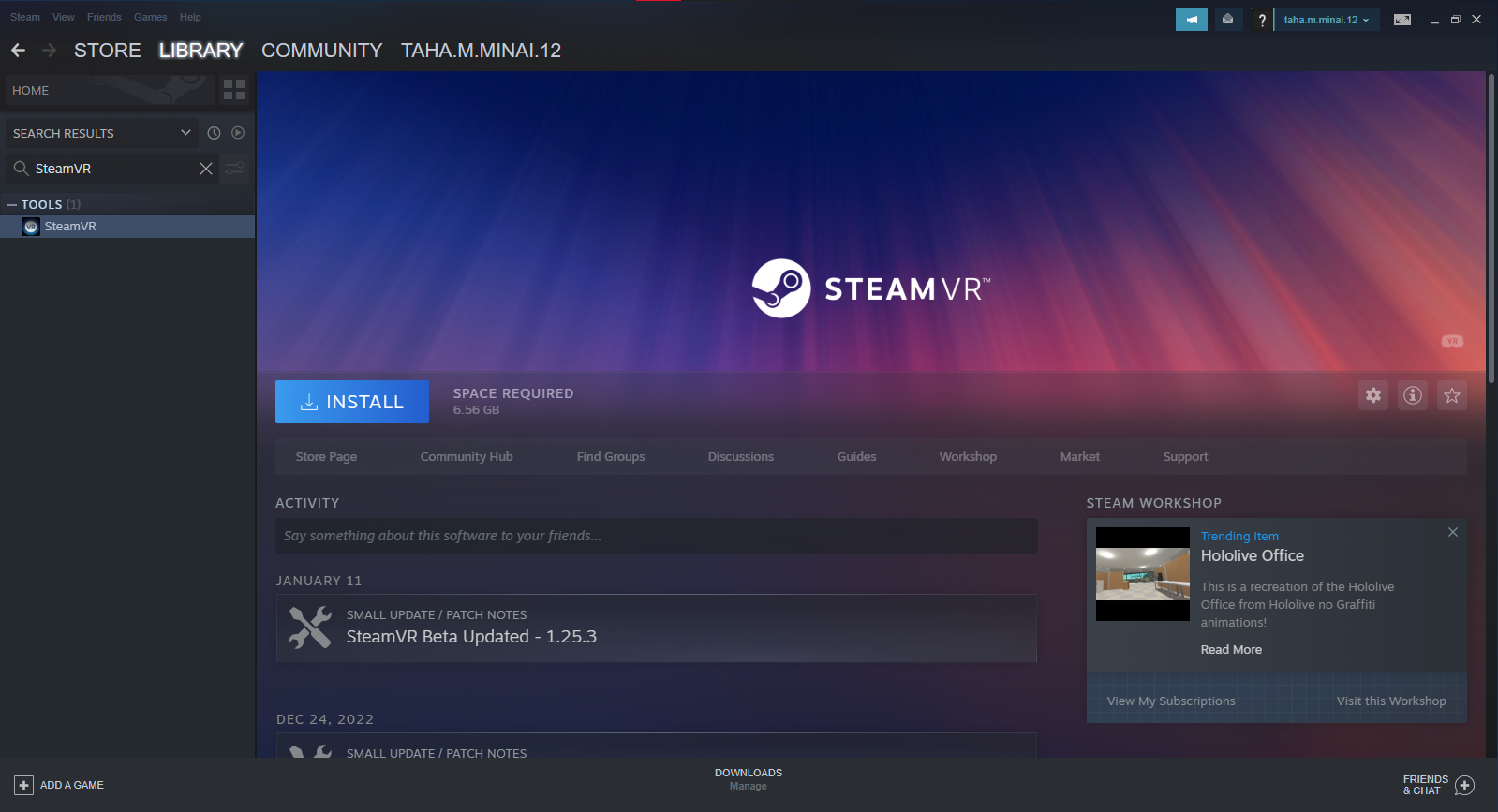Click View My Subscriptions
Image resolution: width=1498 pixels, height=812 pixels.
(1171, 701)
